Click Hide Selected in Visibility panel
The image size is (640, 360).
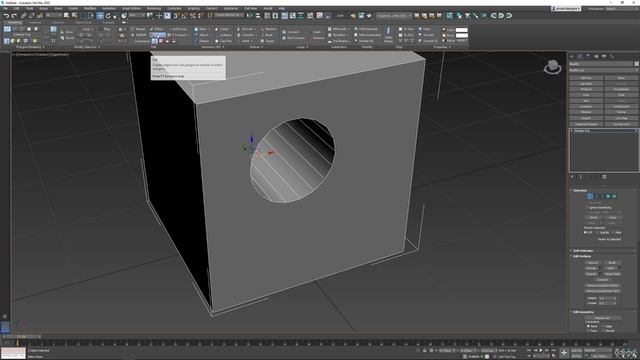[x=367, y=29]
